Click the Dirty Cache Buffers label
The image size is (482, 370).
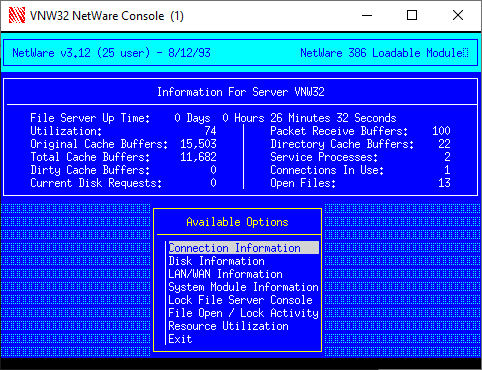point(90,170)
